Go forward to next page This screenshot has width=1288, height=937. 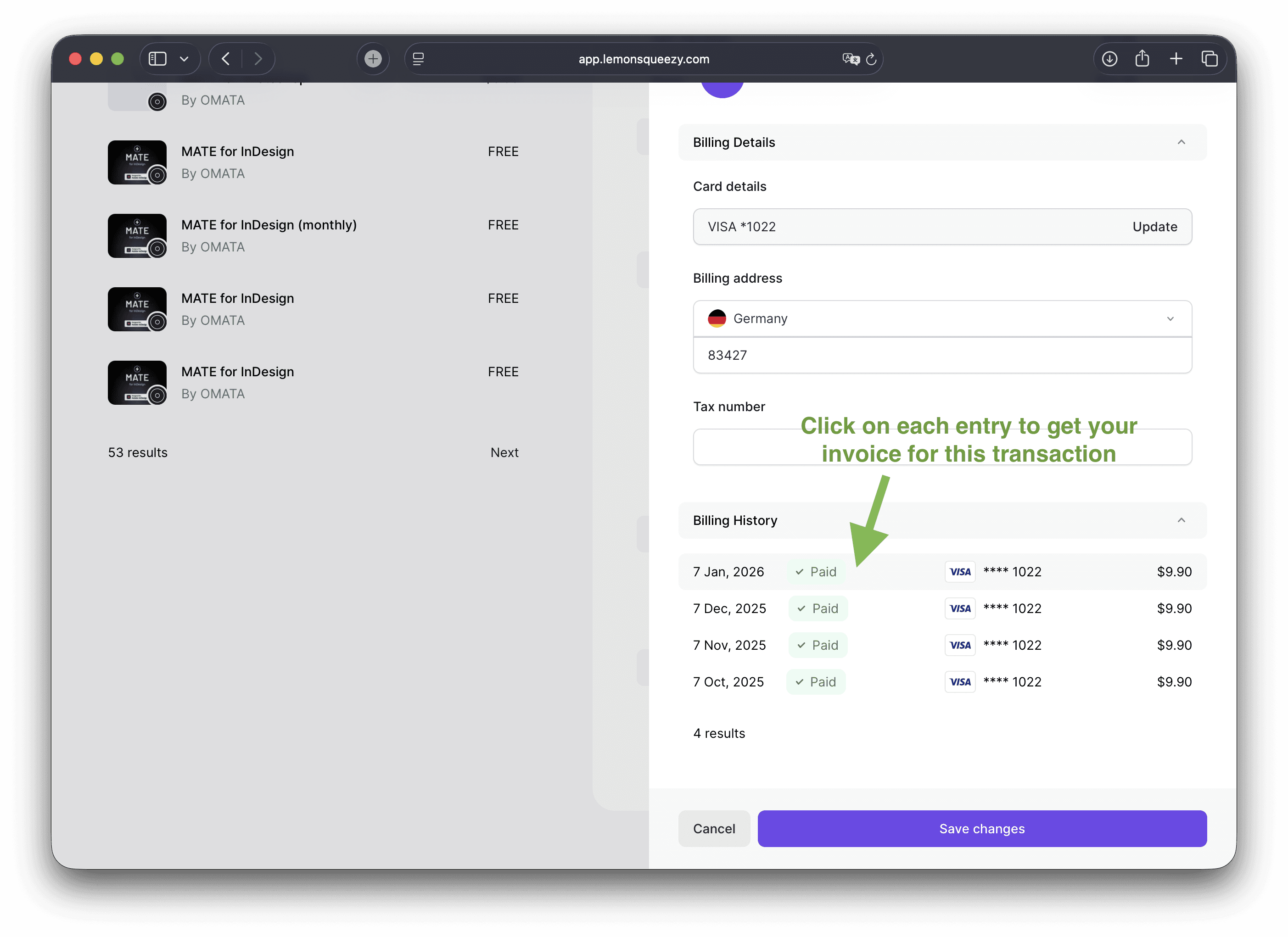coord(258,59)
